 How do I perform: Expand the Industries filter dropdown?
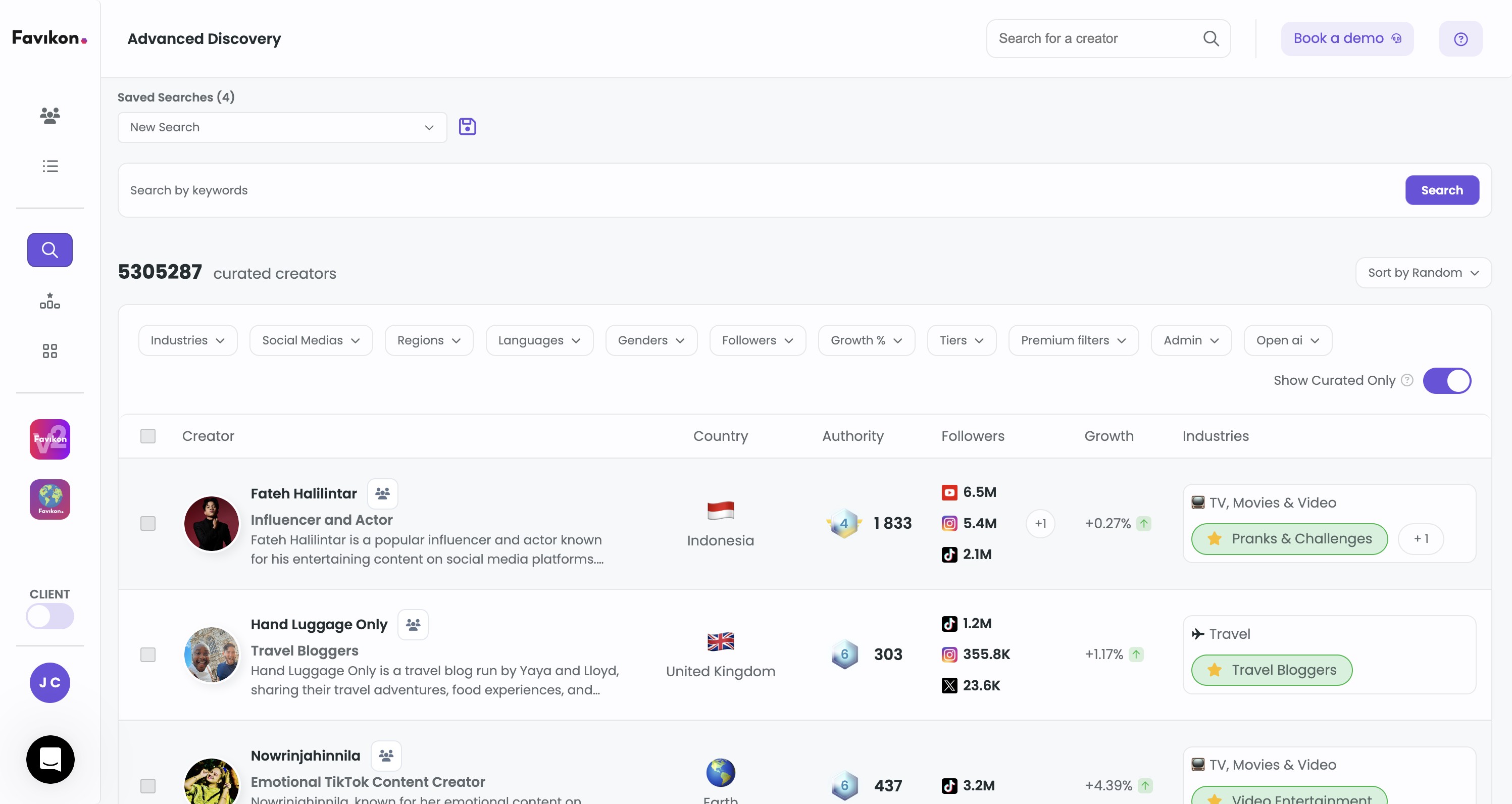[187, 340]
